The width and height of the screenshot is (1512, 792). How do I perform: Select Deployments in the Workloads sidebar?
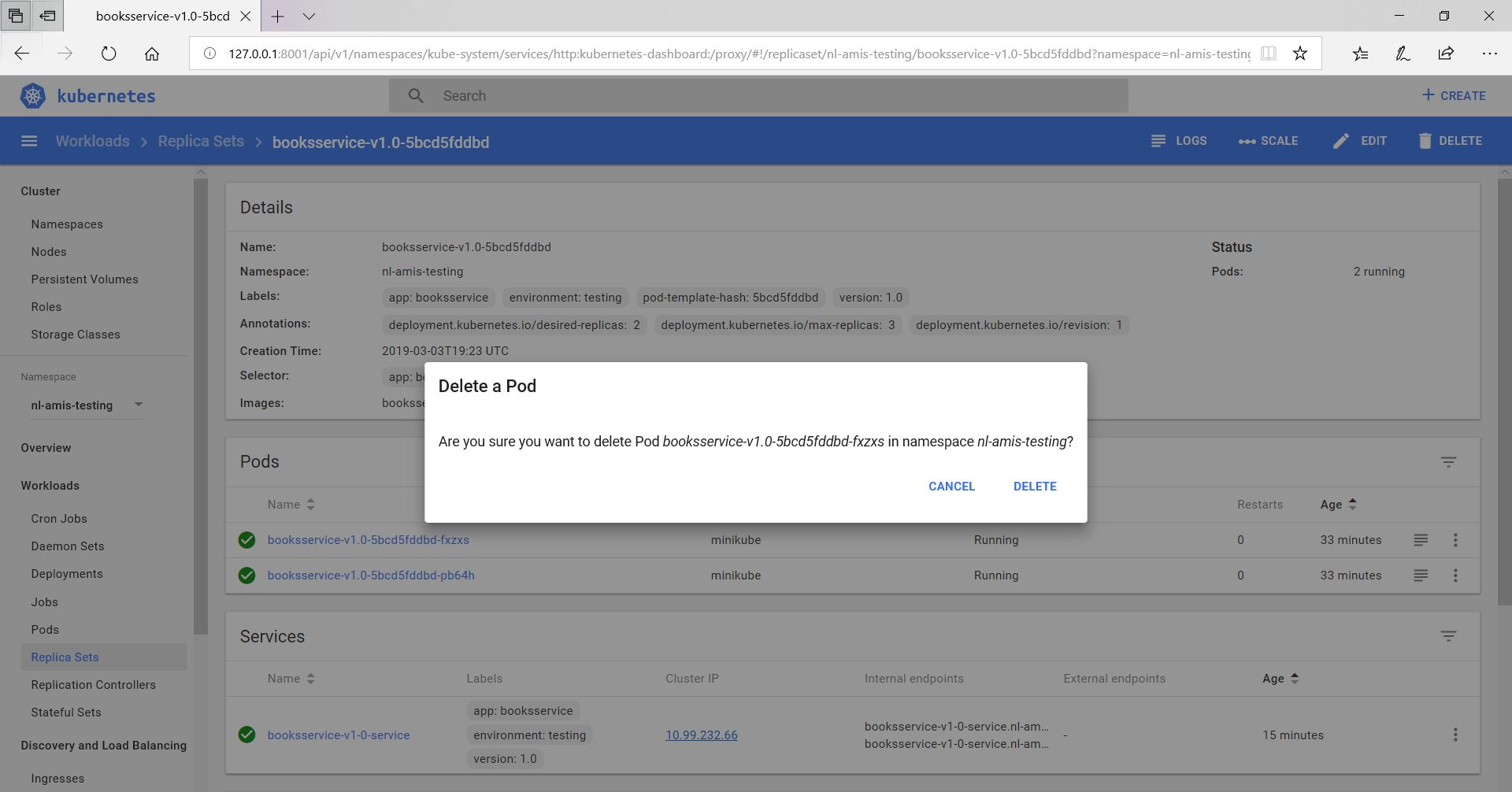(x=67, y=574)
